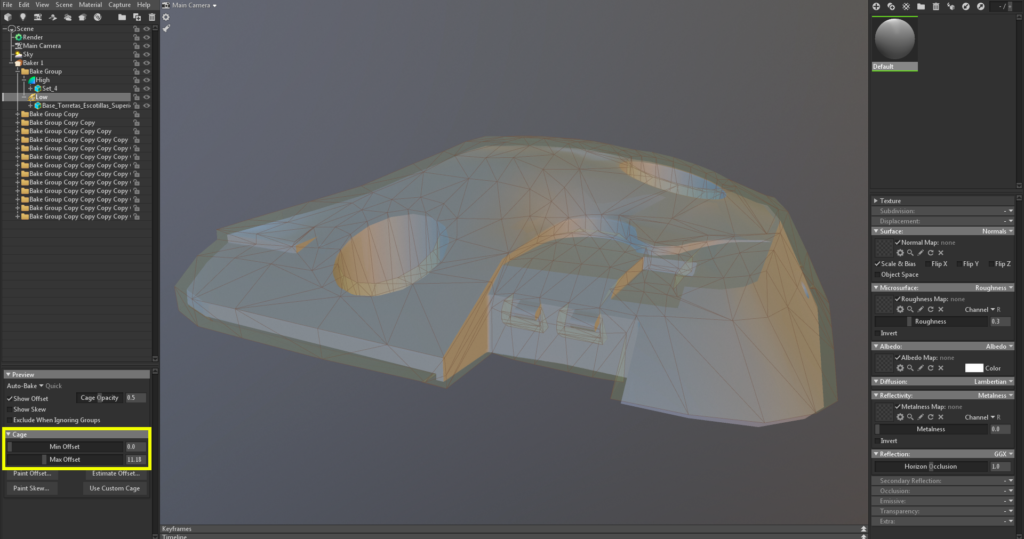Viewport: 1024px width, 539px height.
Task: Select the Render item in scene tree
Action: pyautogui.click(x=33, y=37)
